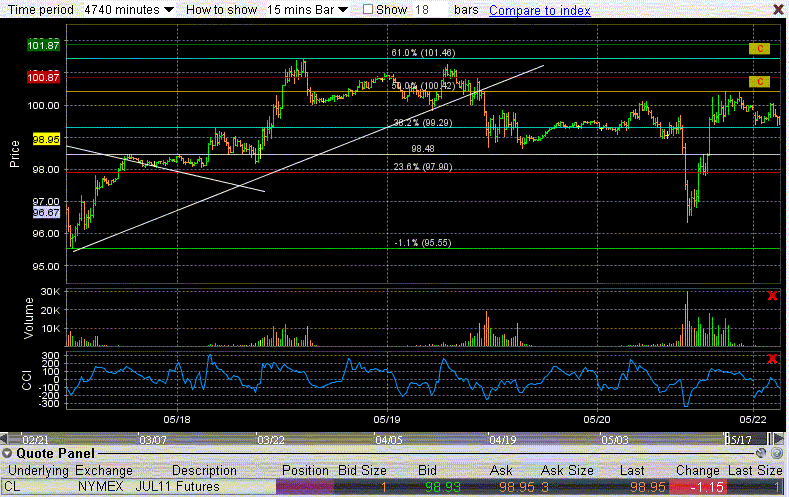
Task: Click the Ask column header
Action: click(501, 470)
